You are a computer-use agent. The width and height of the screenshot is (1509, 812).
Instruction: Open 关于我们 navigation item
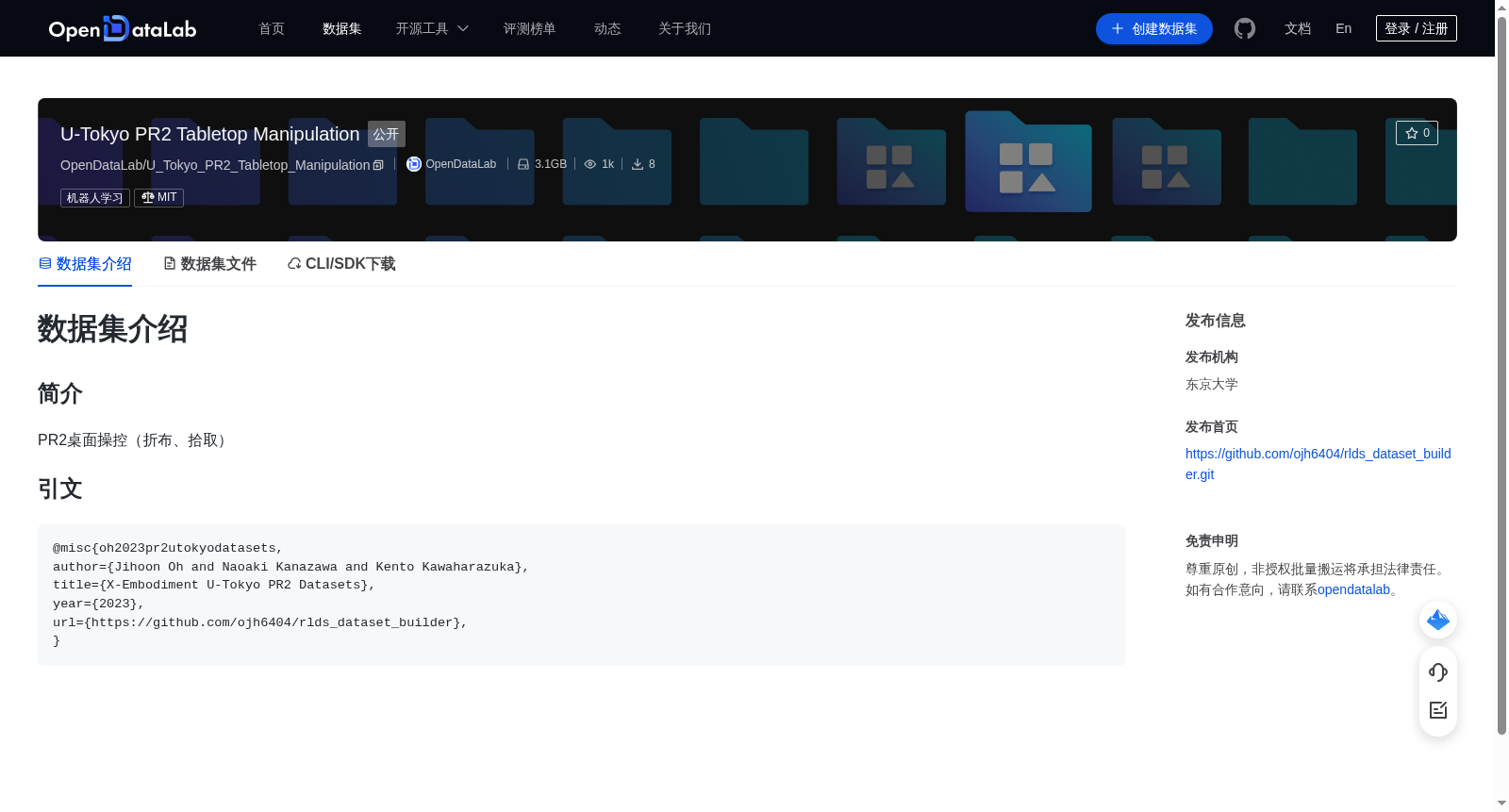click(x=685, y=29)
